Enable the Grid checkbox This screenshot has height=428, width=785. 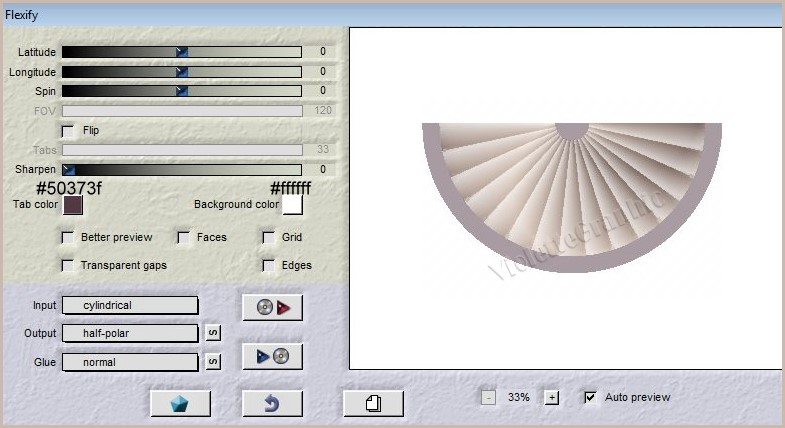pos(269,238)
